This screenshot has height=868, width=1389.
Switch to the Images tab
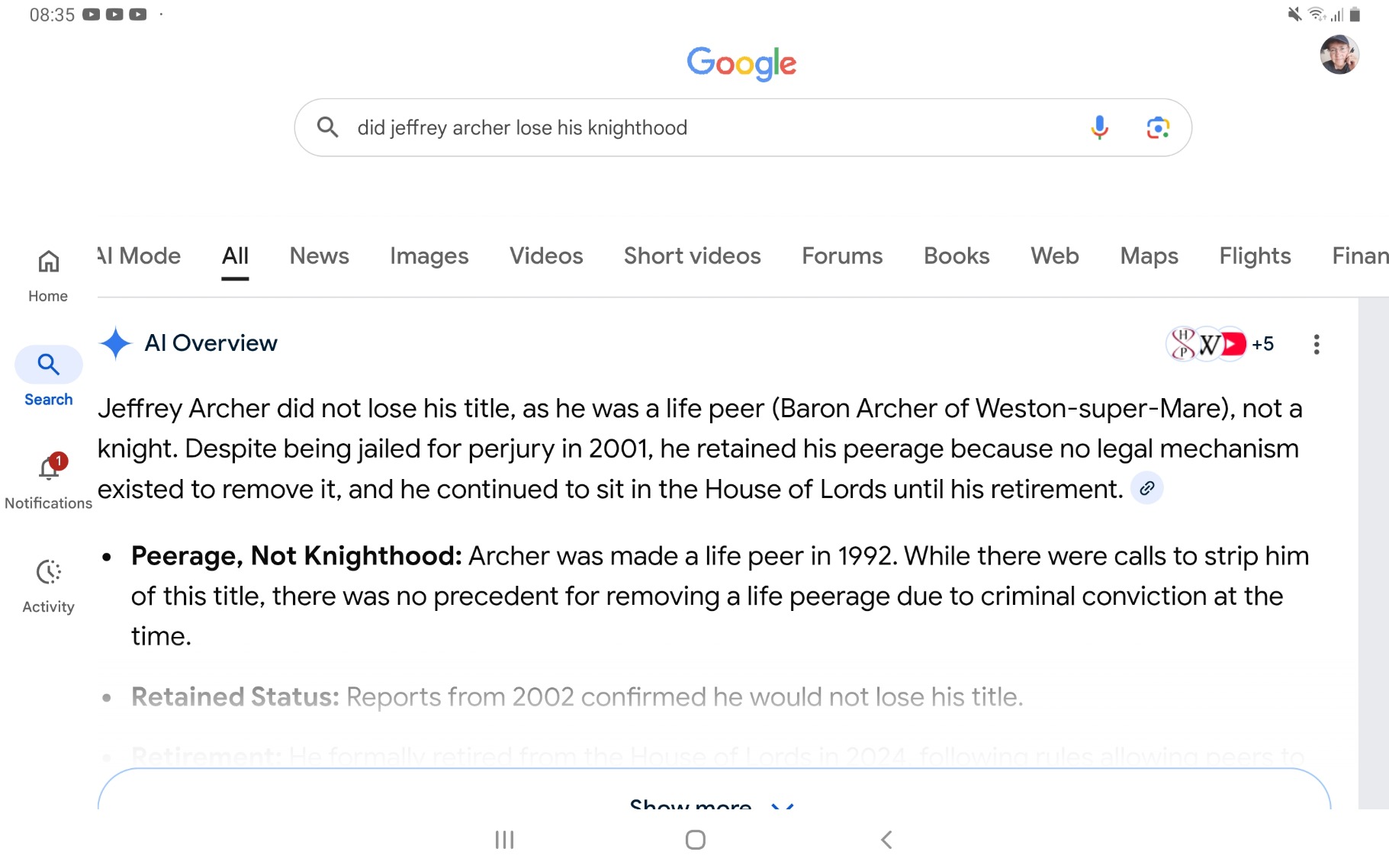point(429,256)
